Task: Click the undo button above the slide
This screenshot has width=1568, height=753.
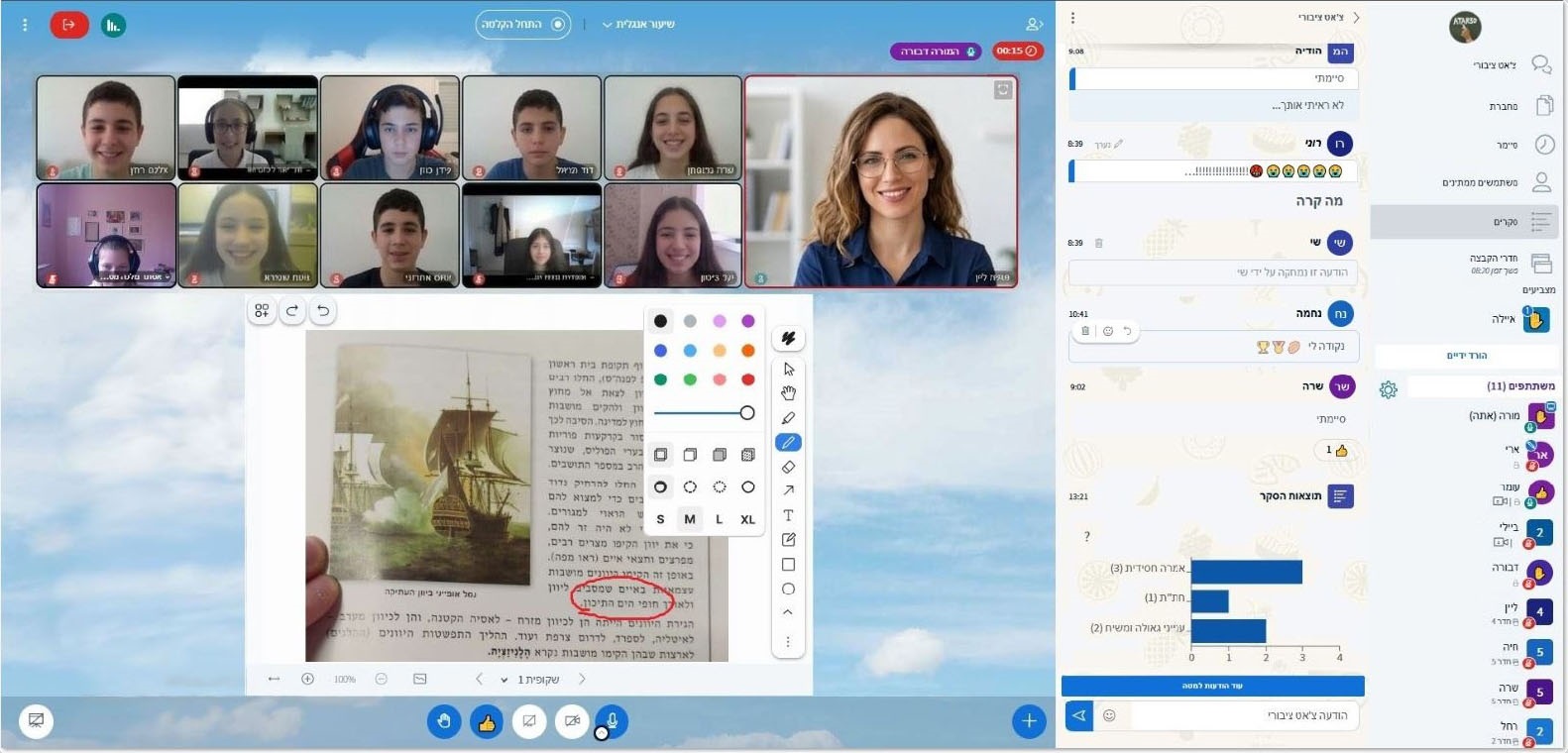Action: point(323,311)
